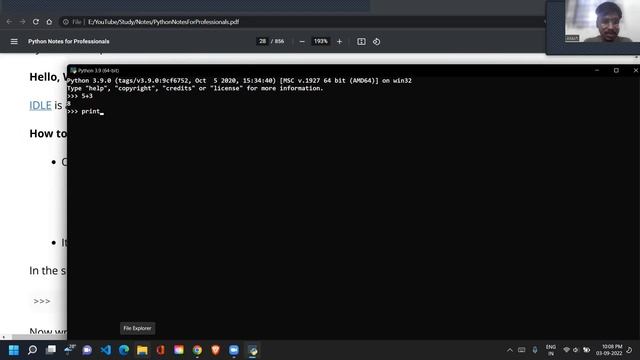Open the focus assist moon icon

pyautogui.click(x=629, y=350)
